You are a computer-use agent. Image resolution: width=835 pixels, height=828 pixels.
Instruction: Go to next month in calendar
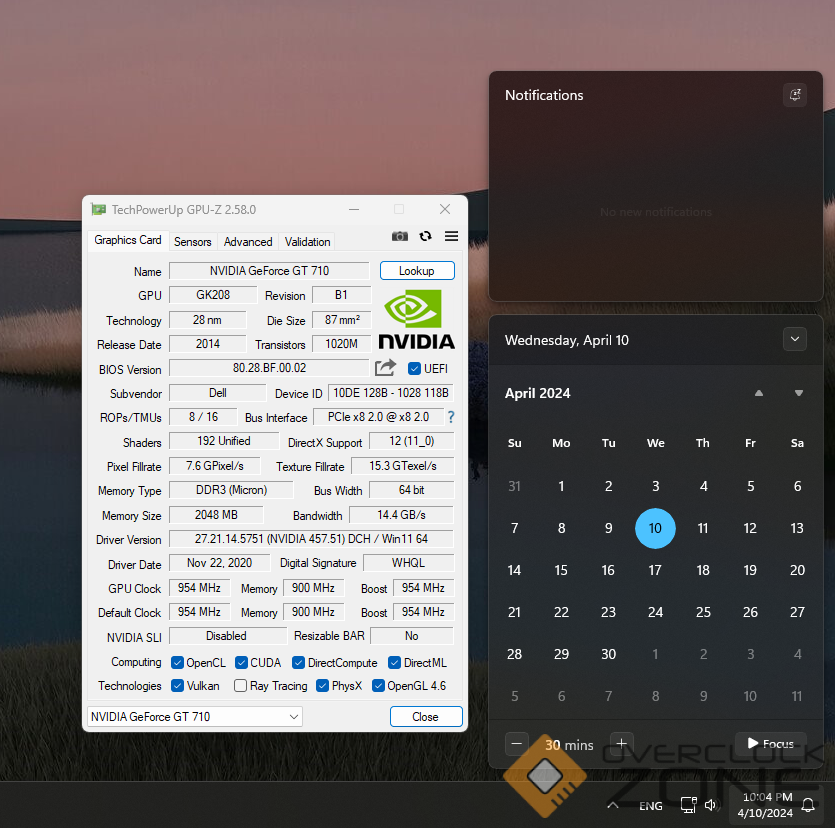pyautogui.click(x=798, y=393)
